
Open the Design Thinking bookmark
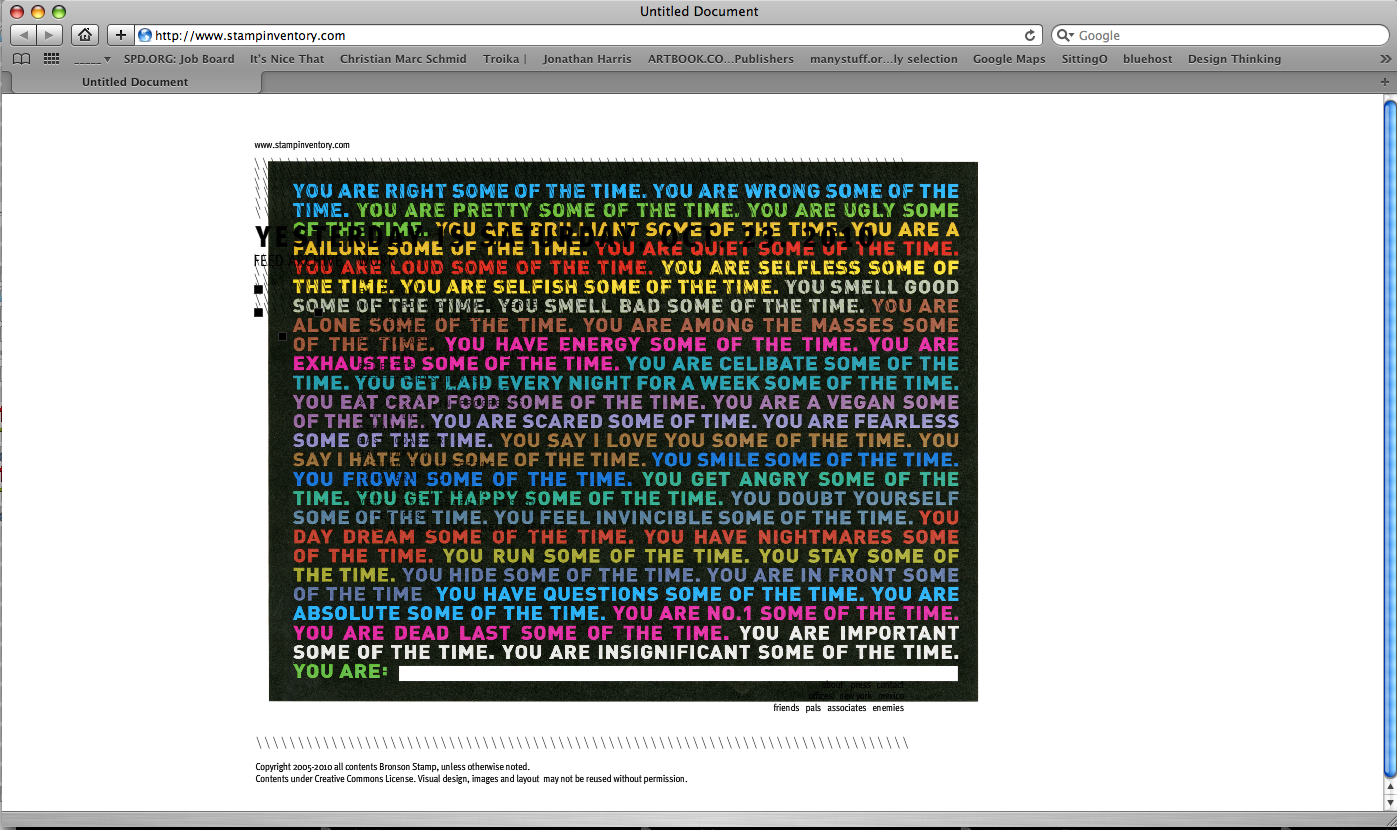1234,59
